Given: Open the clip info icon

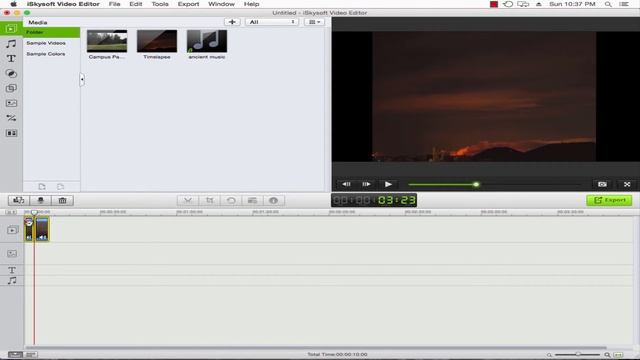Looking at the screenshot, I should (x=273, y=200).
